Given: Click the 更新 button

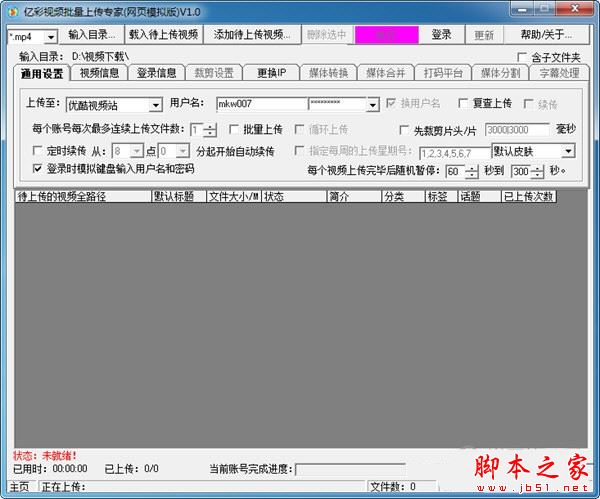Looking at the screenshot, I should tap(484, 35).
